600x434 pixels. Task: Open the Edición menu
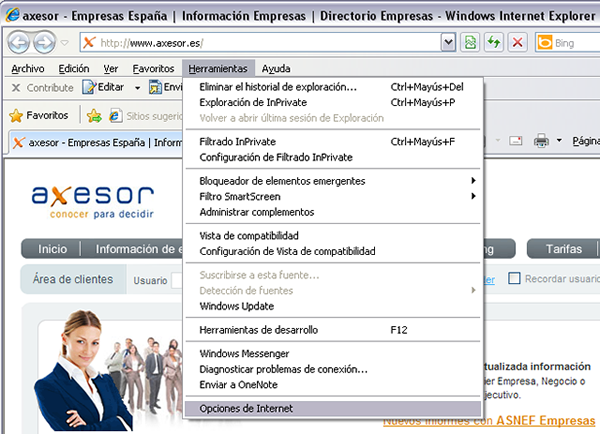click(74, 69)
